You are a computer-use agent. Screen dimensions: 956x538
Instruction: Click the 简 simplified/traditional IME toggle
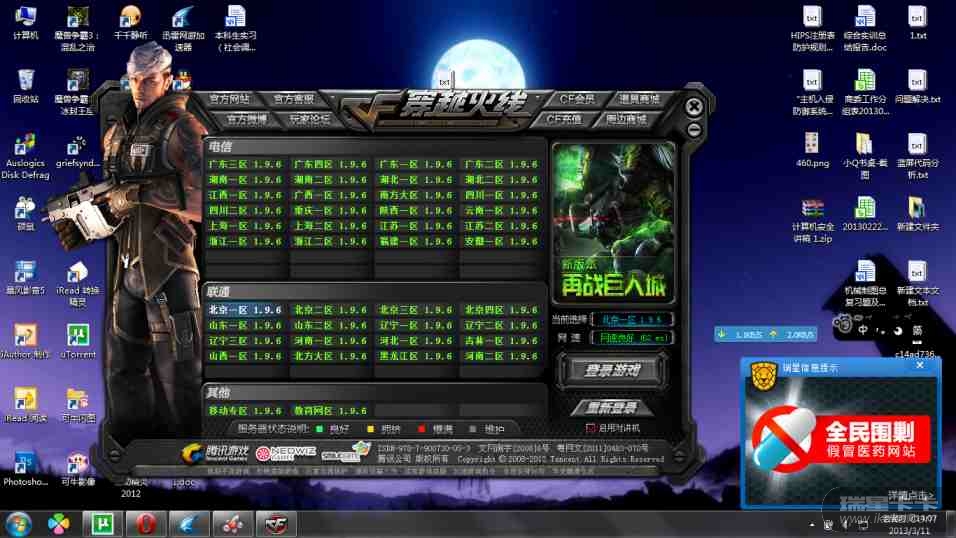pos(916,330)
